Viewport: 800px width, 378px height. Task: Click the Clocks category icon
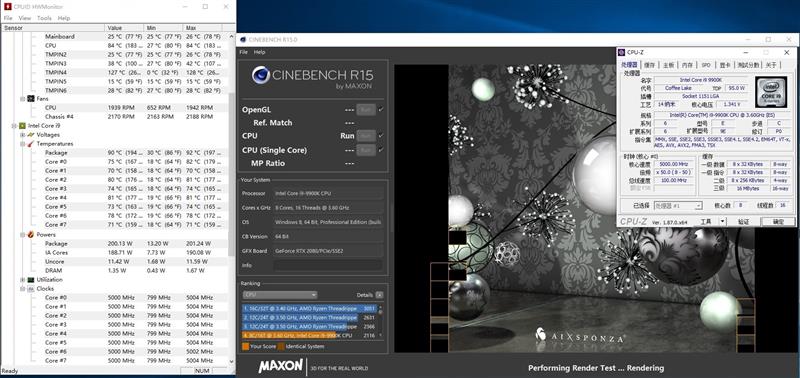pyautogui.click(x=31, y=289)
